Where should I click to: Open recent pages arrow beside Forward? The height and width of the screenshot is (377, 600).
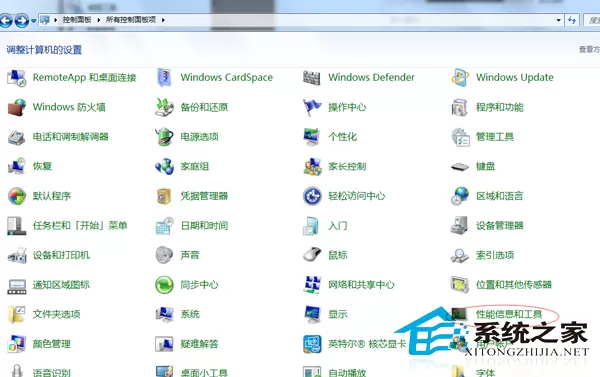(x=34, y=21)
